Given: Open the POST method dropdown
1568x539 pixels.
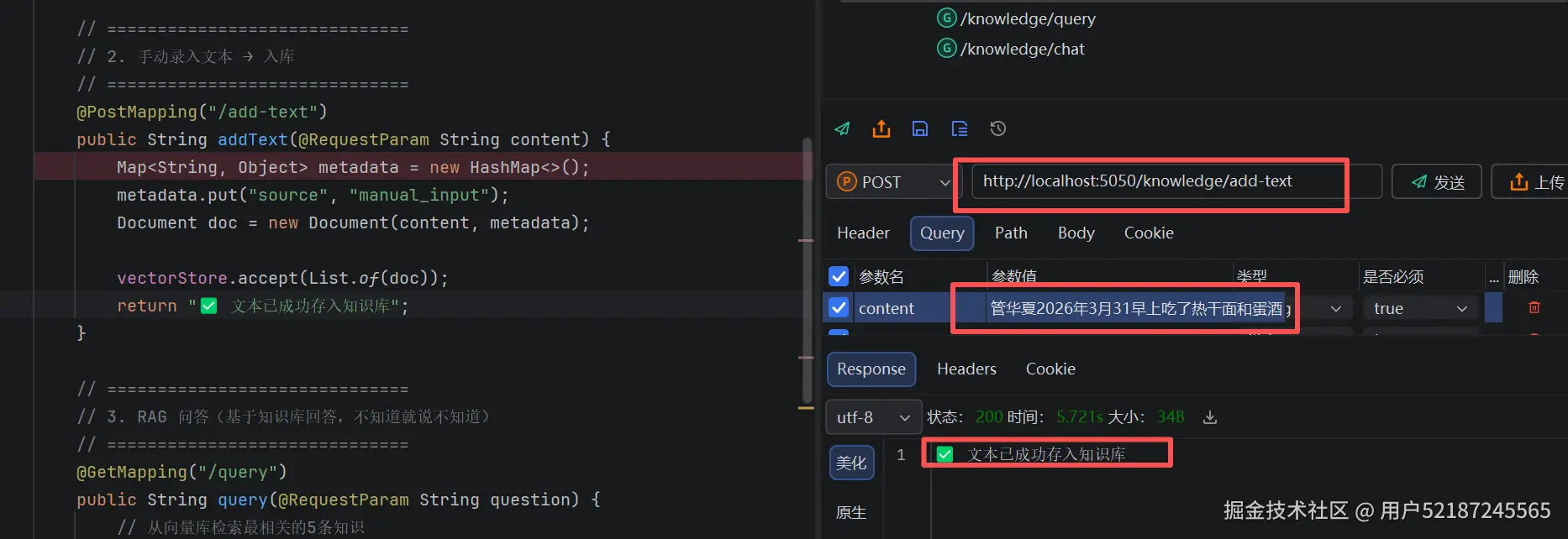Looking at the screenshot, I should pos(894,182).
